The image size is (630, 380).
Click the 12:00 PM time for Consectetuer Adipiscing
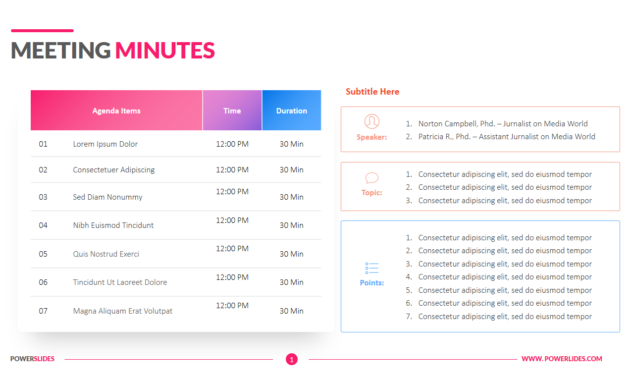232,170
